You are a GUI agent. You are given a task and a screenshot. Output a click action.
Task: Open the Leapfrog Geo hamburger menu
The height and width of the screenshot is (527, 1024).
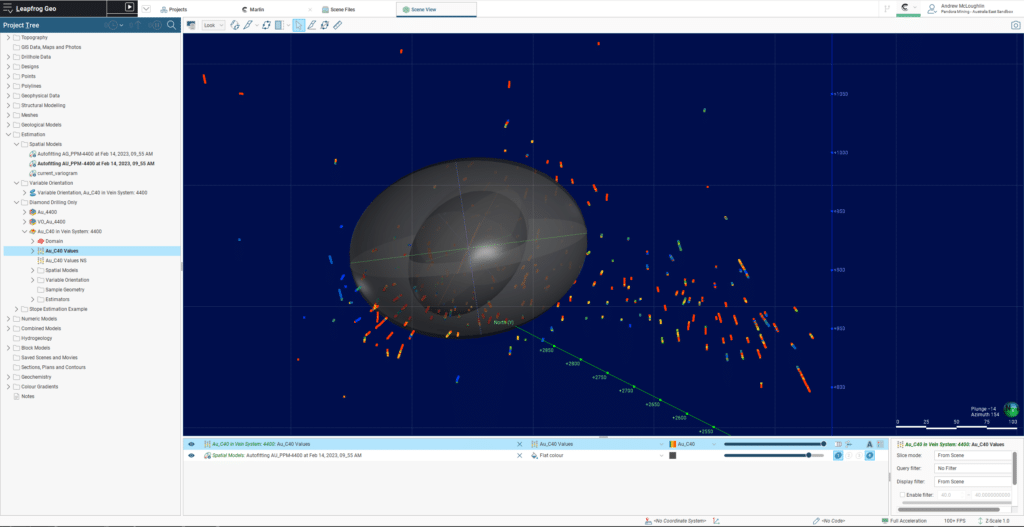pyautogui.click(x=8, y=7)
